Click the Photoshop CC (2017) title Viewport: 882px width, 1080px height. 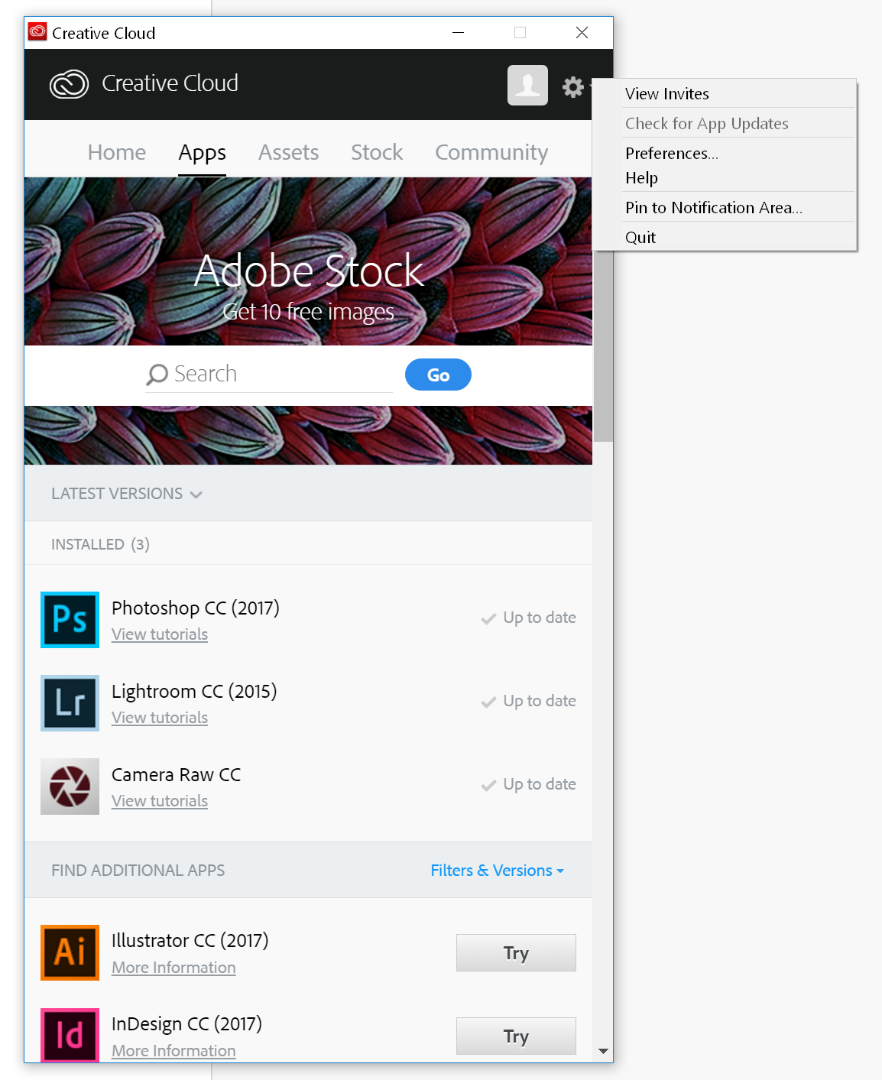(196, 608)
